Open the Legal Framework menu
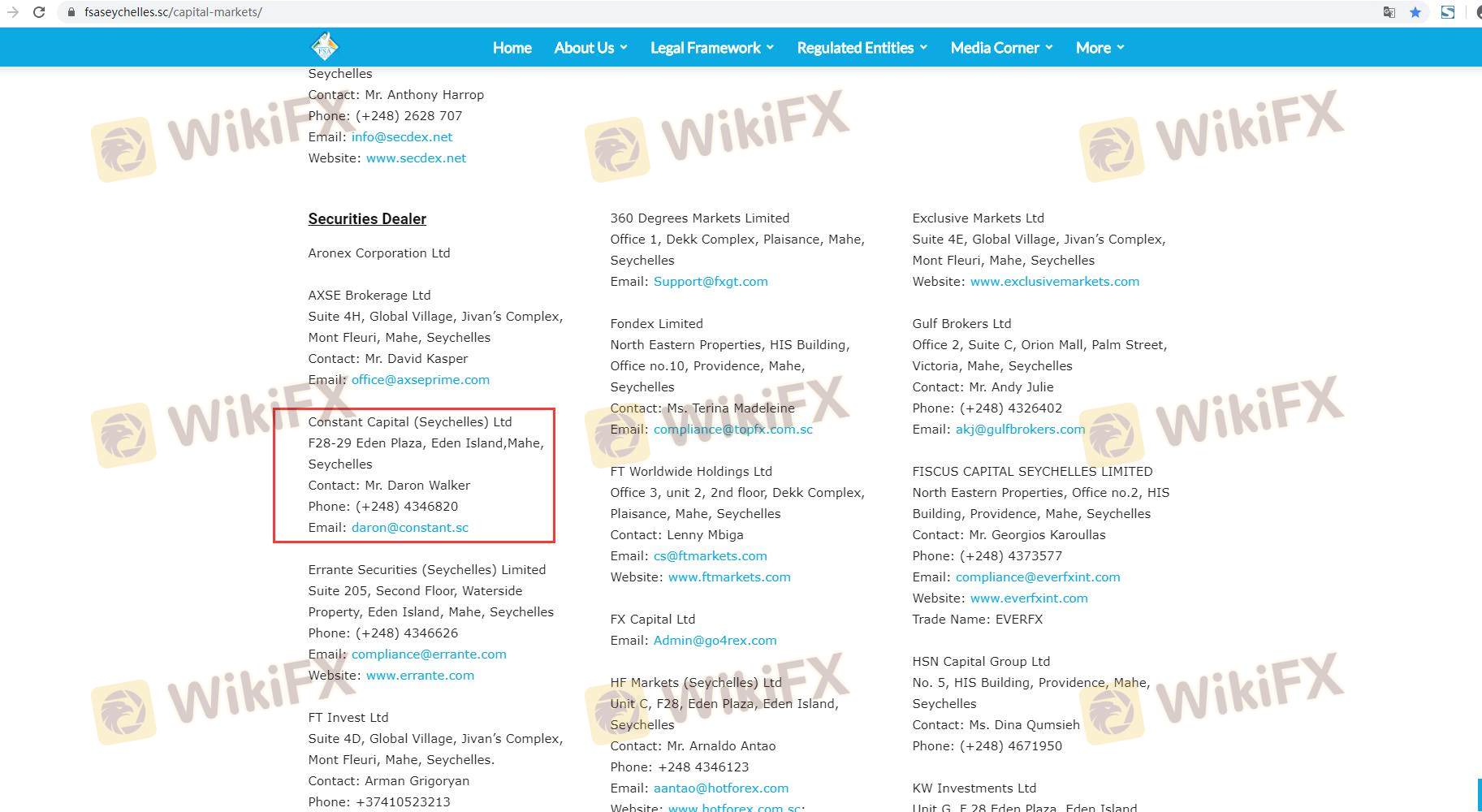 (x=711, y=48)
